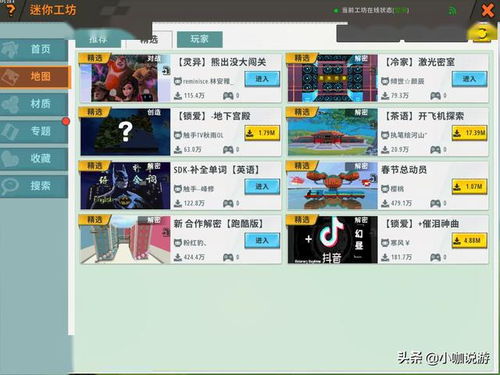This screenshot has height=375, width=500.
Task: Click 进入 for 新合作解密 map
Action: pos(262,241)
